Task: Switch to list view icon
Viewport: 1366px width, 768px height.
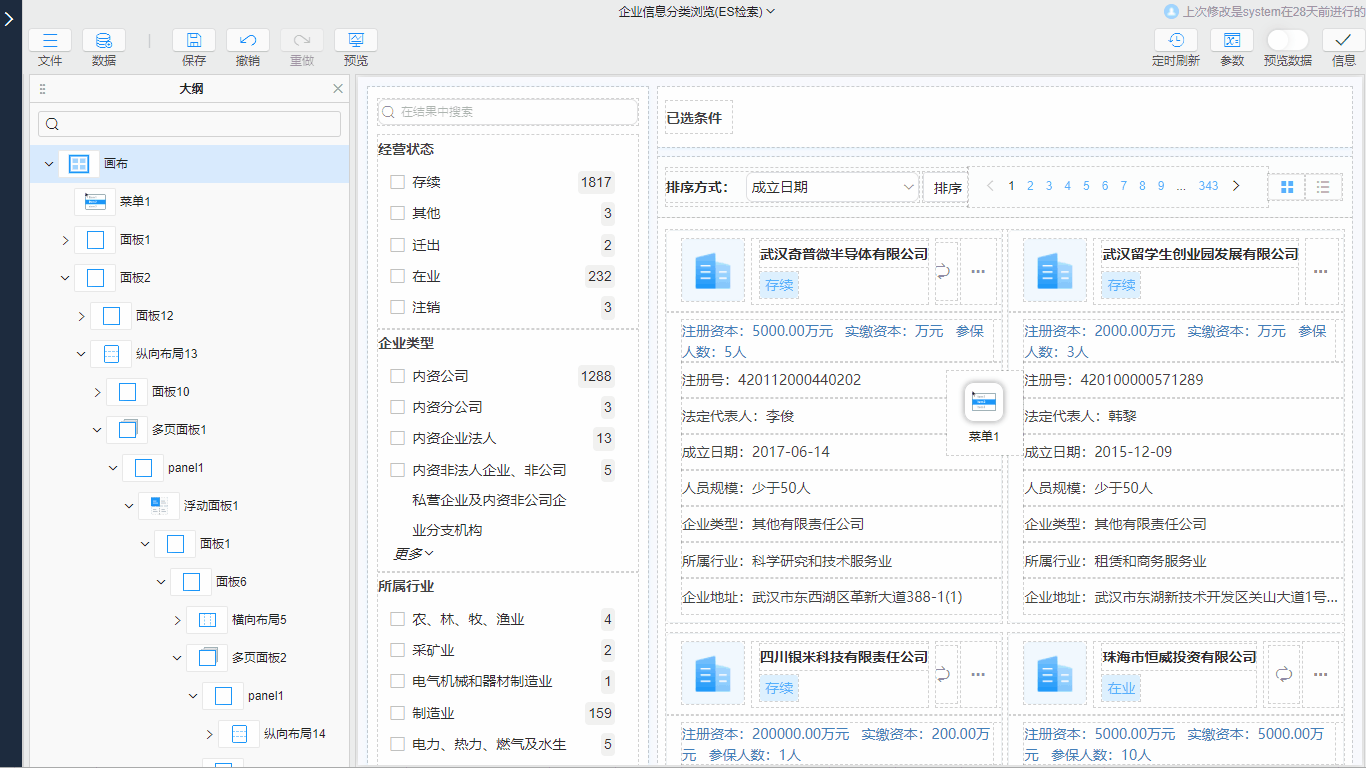Action: coord(1323,187)
